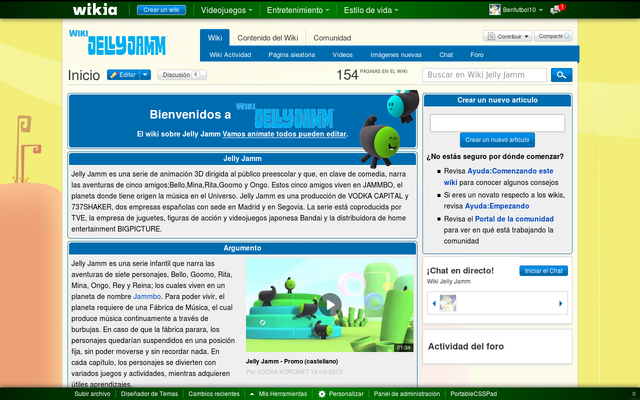Click the 154 páginas en el wiki counter
The image size is (640, 400).
(371, 74)
